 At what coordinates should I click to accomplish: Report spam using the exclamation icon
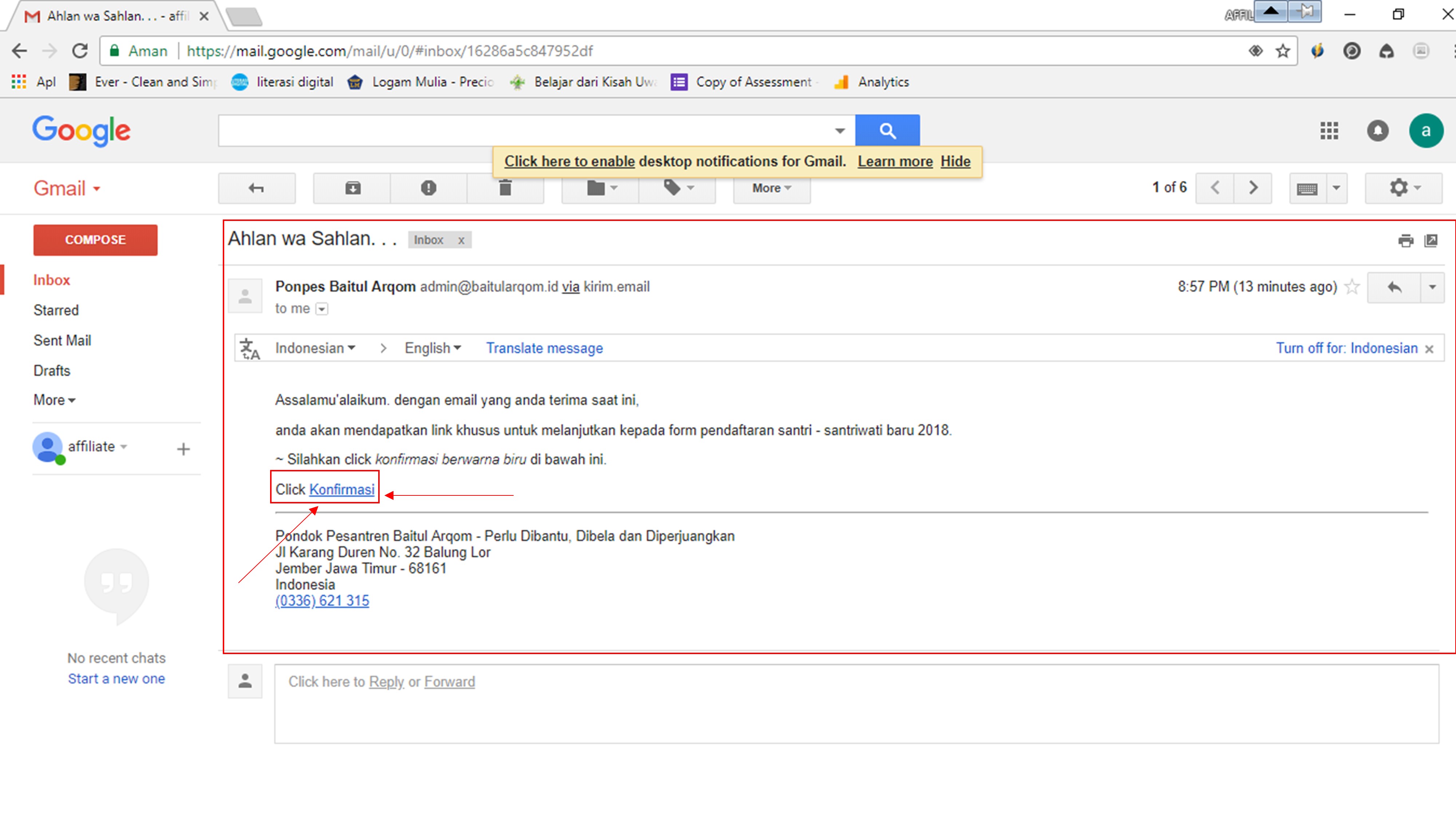click(x=428, y=188)
